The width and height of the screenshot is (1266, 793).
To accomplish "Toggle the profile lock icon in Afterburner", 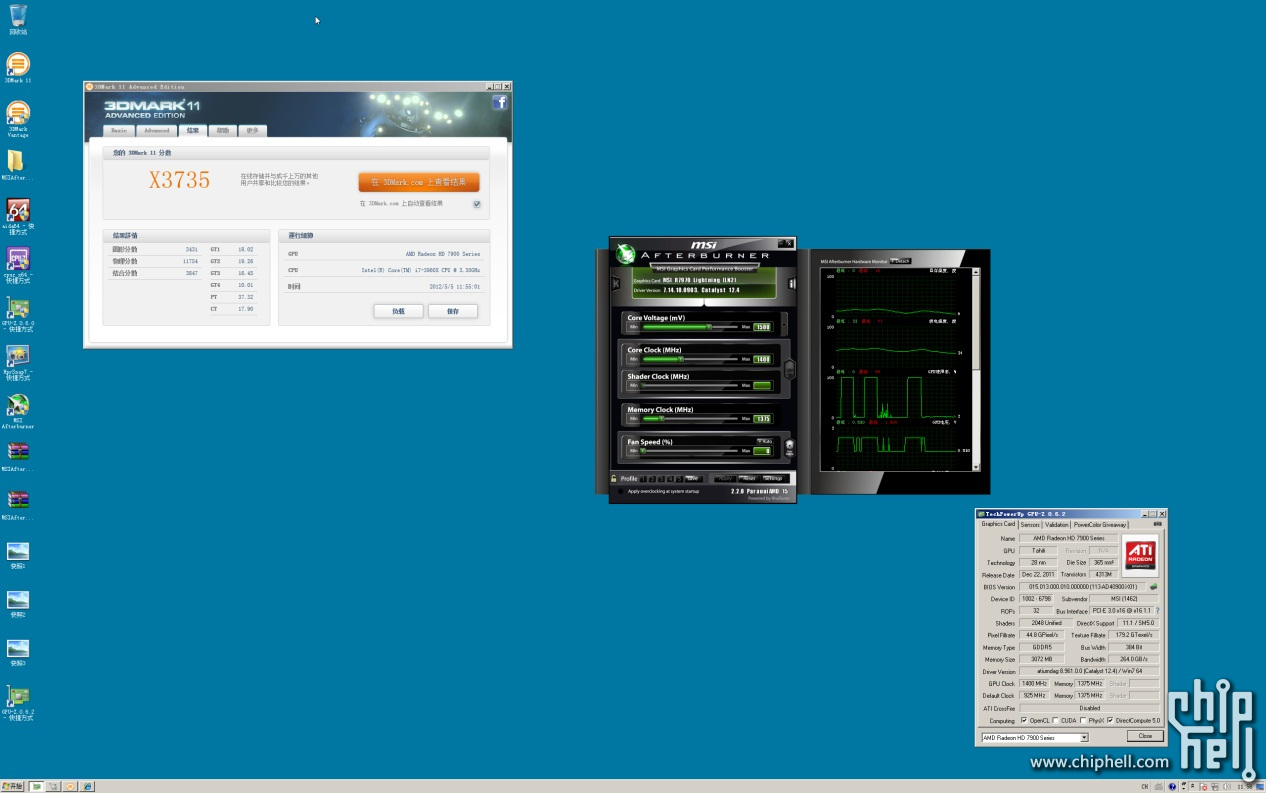I will point(614,478).
